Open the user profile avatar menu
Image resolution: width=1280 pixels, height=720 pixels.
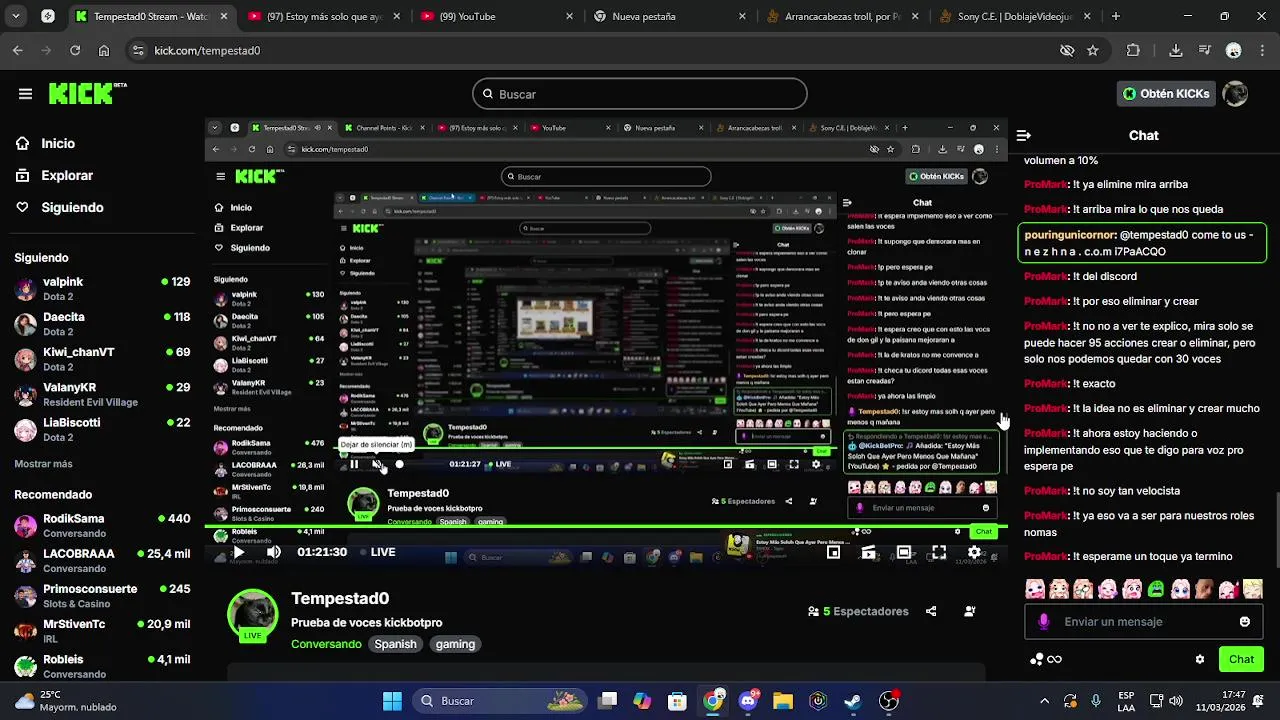[1235, 94]
